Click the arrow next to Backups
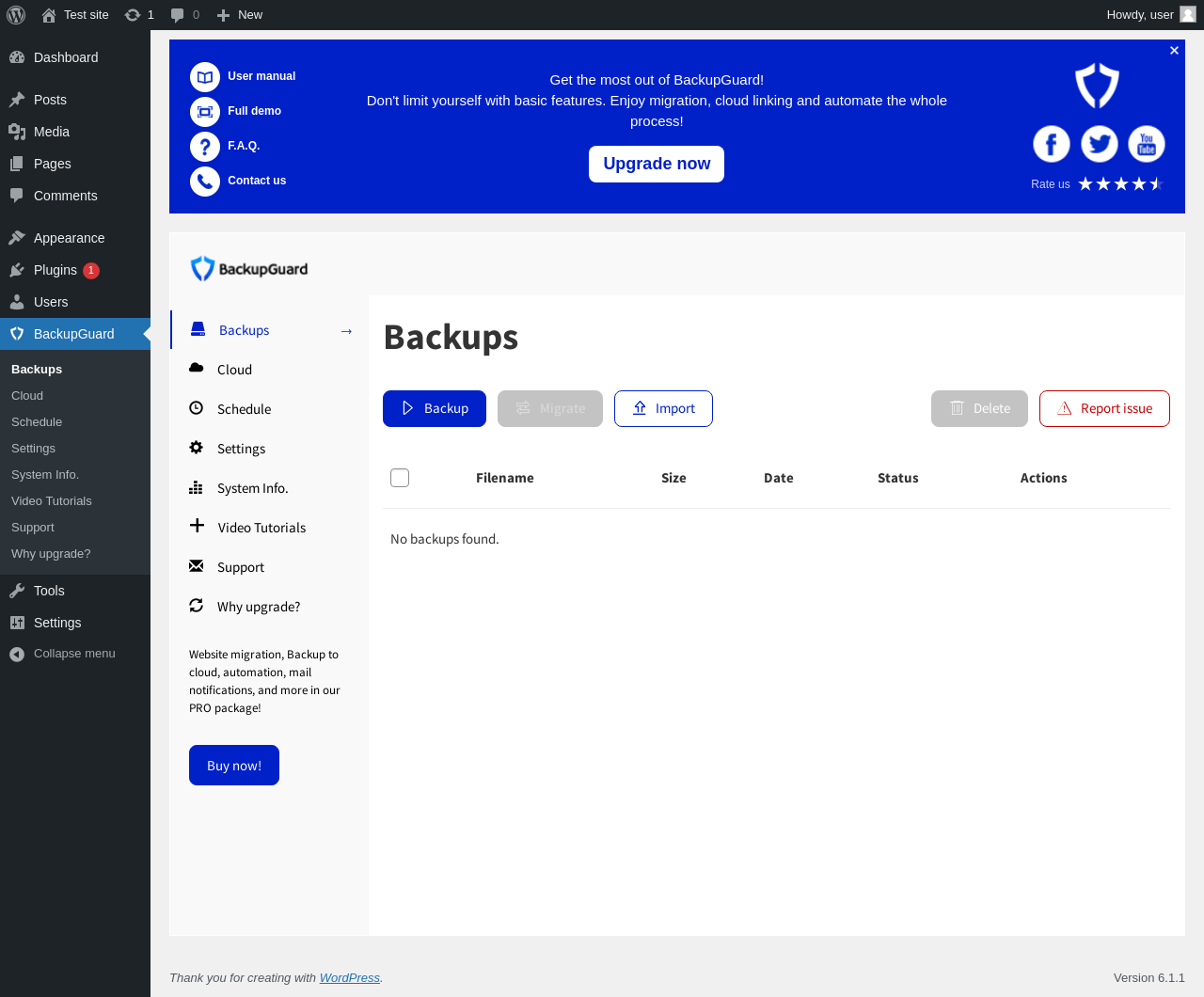This screenshot has height=997, width=1204. [x=346, y=331]
